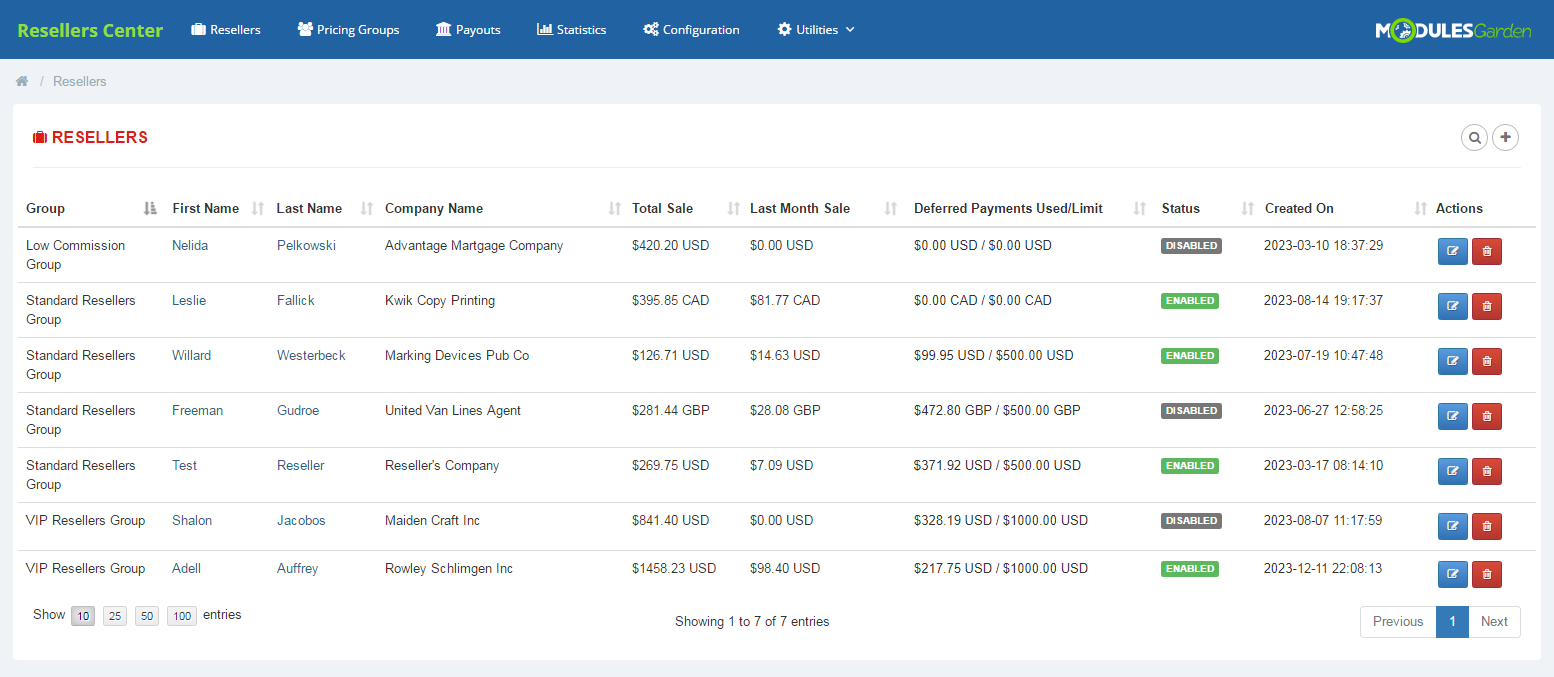Open the Utilities dropdown menu
Screen dimensions: 1554x677
coord(815,29)
